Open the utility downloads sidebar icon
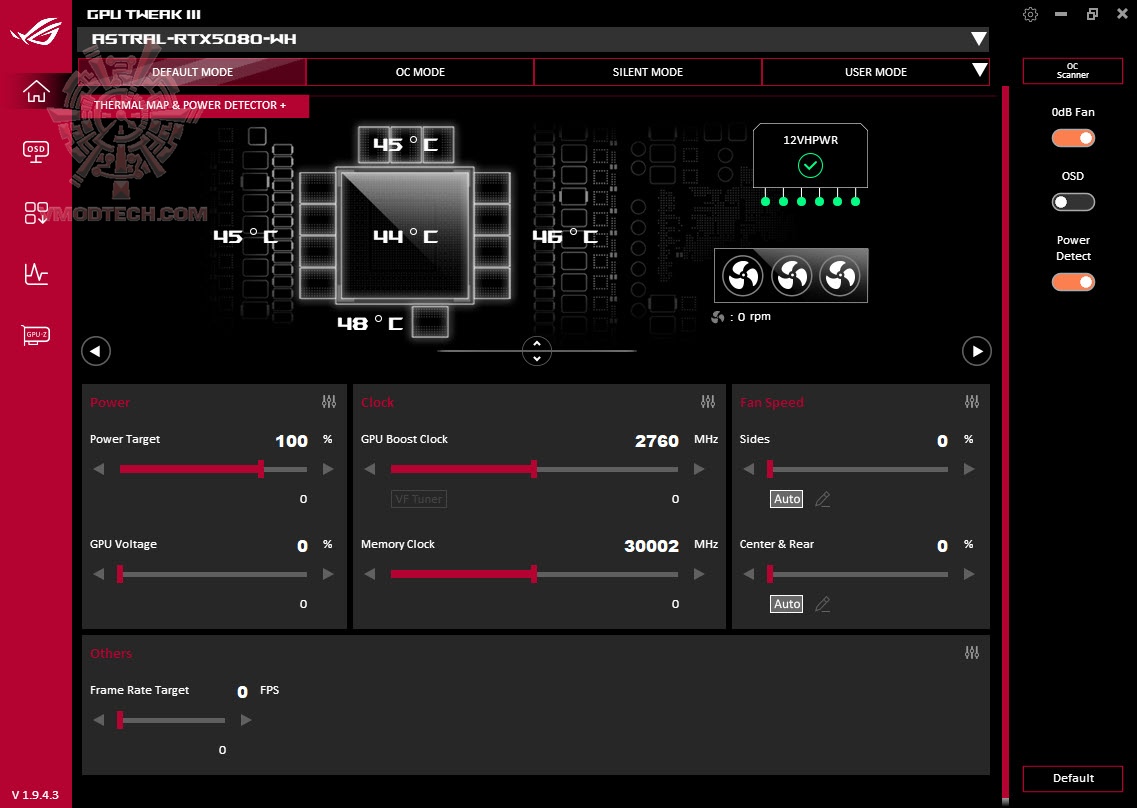The width and height of the screenshot is (1137, 808). (x=36, y=213)
